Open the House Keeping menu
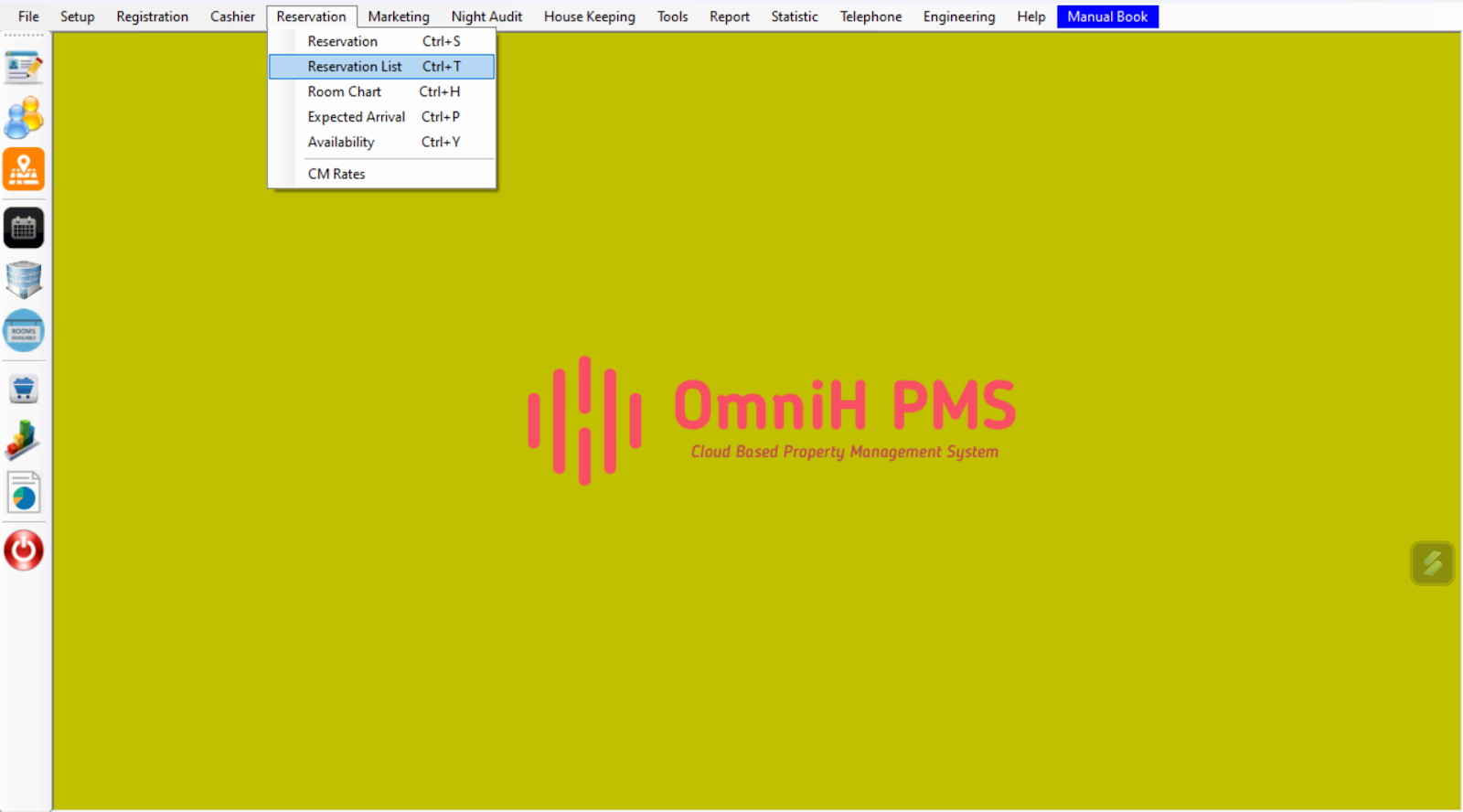 590,16
